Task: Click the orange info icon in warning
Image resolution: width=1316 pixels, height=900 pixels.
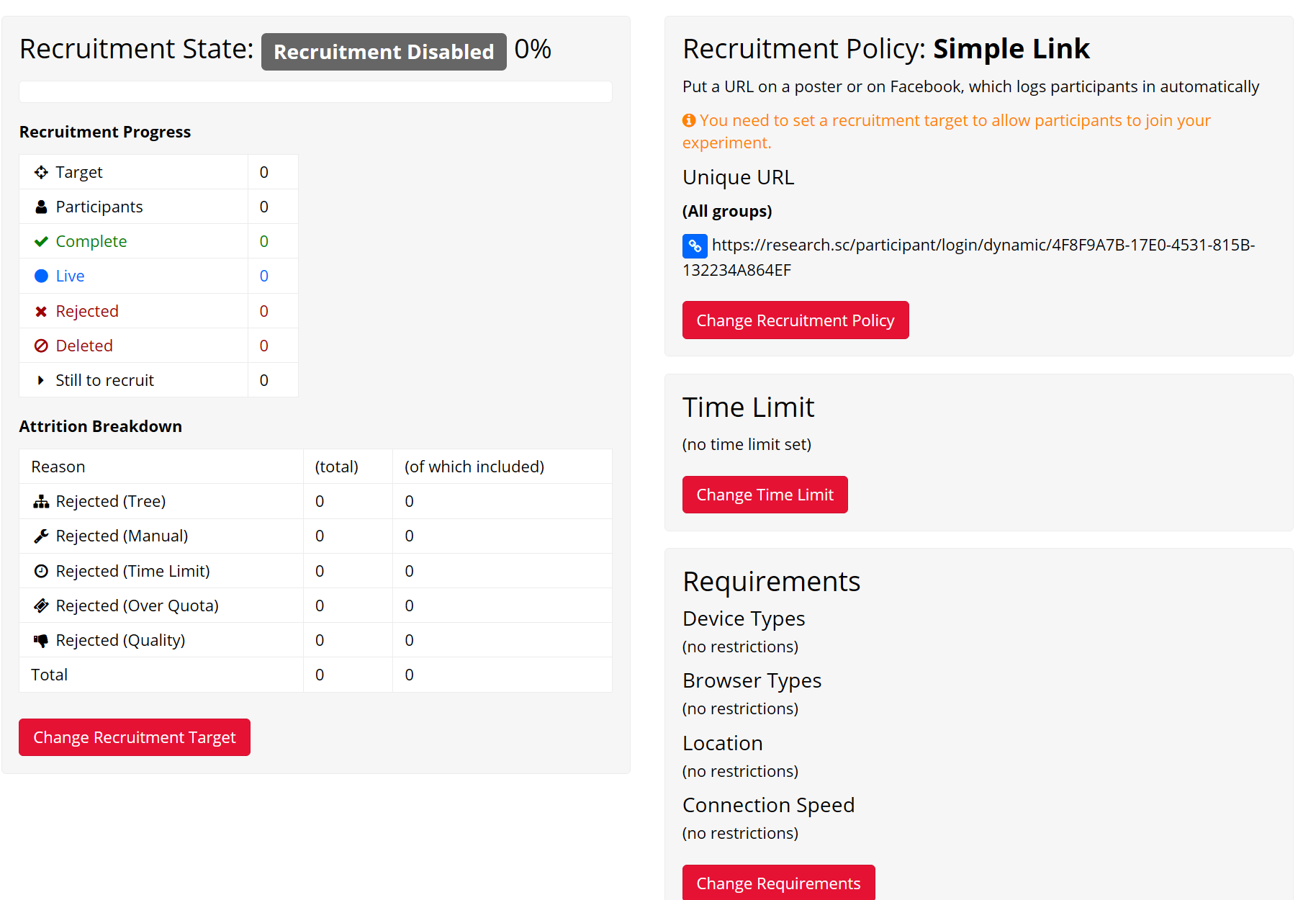Action: (689, 121)
